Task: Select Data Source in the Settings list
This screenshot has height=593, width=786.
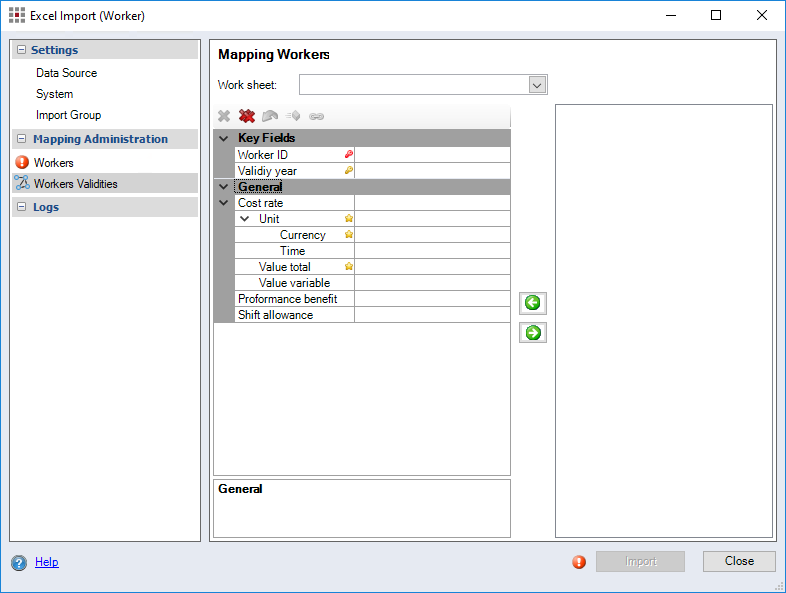Action: [66, 73]
